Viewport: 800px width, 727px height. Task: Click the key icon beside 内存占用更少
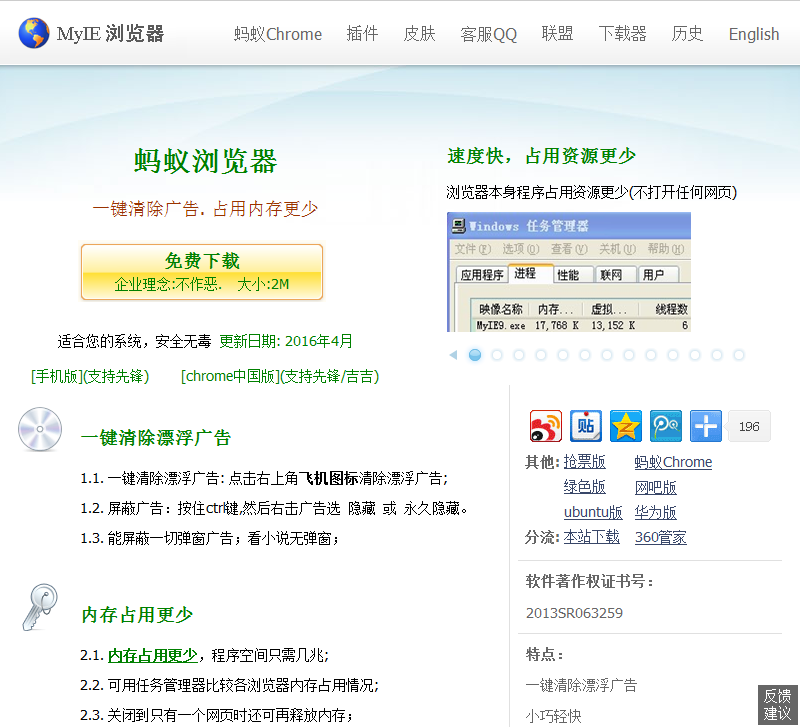point(40,607)
